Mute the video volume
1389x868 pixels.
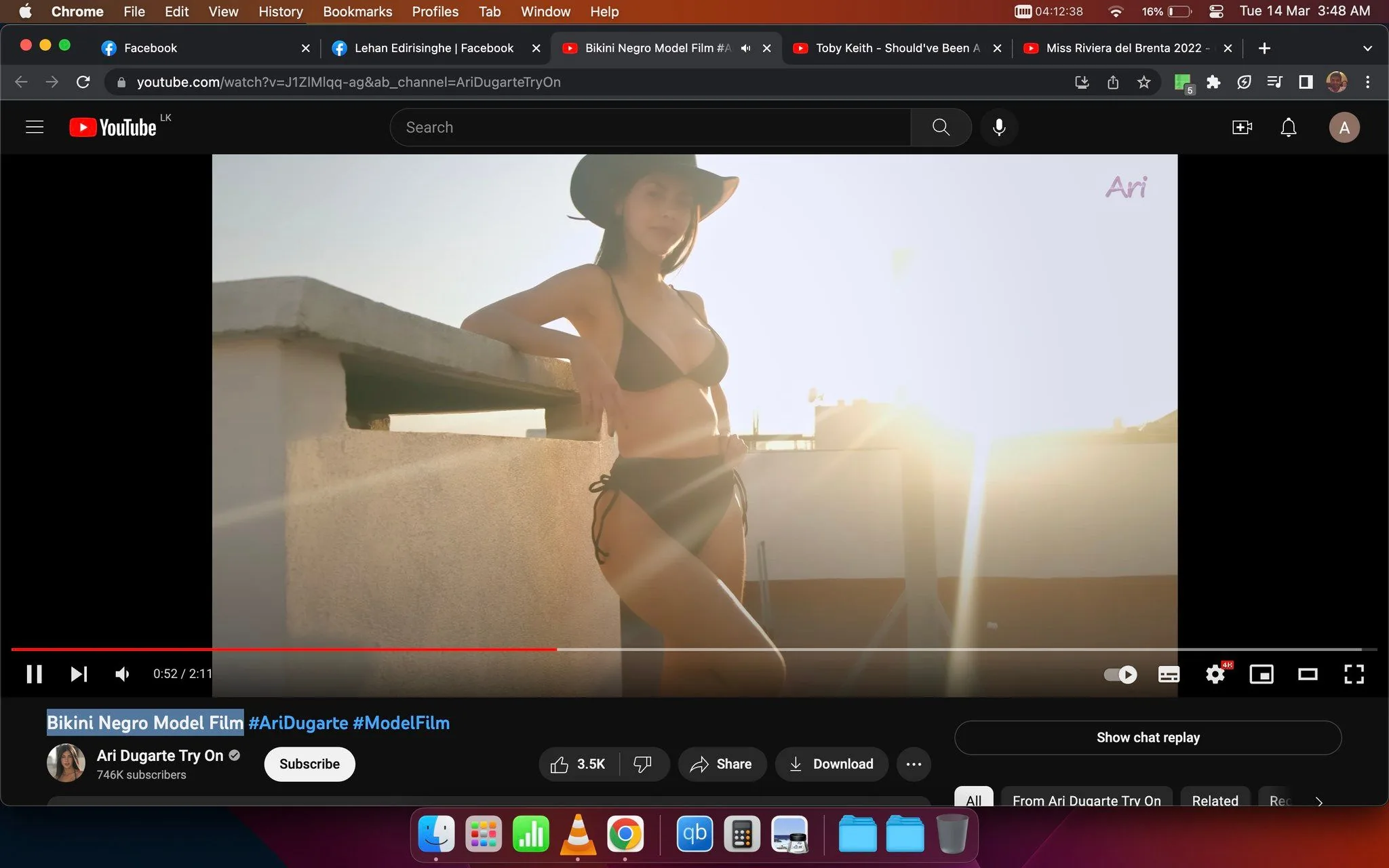(121, 673)
